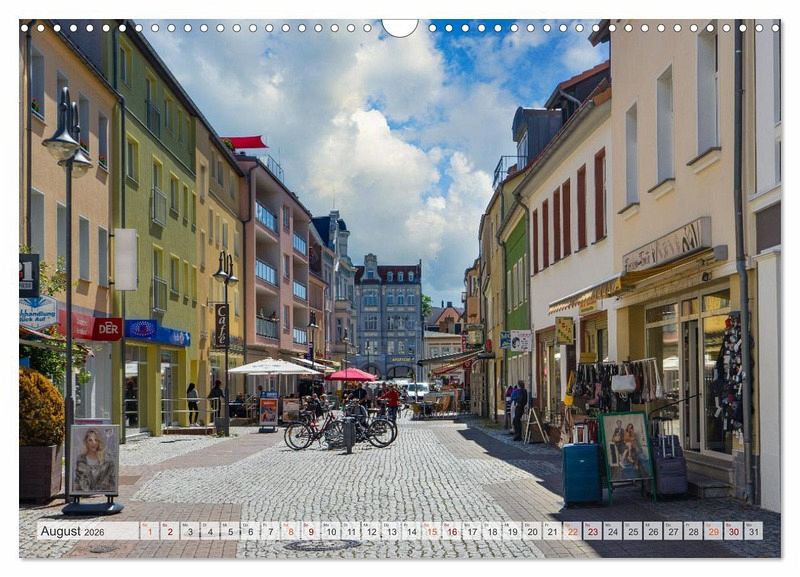Viewport: 800px width, 577px height.
Task: Select date 13 in the calendar strip
Action: 392,531
